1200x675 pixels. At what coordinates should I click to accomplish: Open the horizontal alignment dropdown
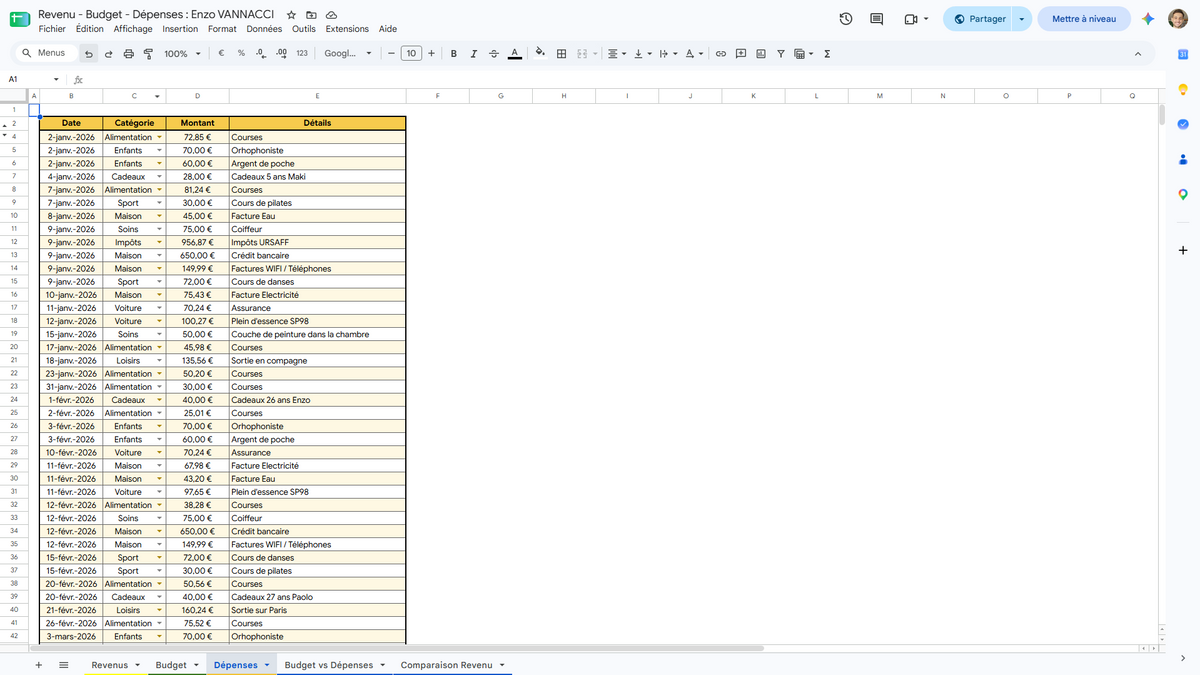(x=617, y=54)
